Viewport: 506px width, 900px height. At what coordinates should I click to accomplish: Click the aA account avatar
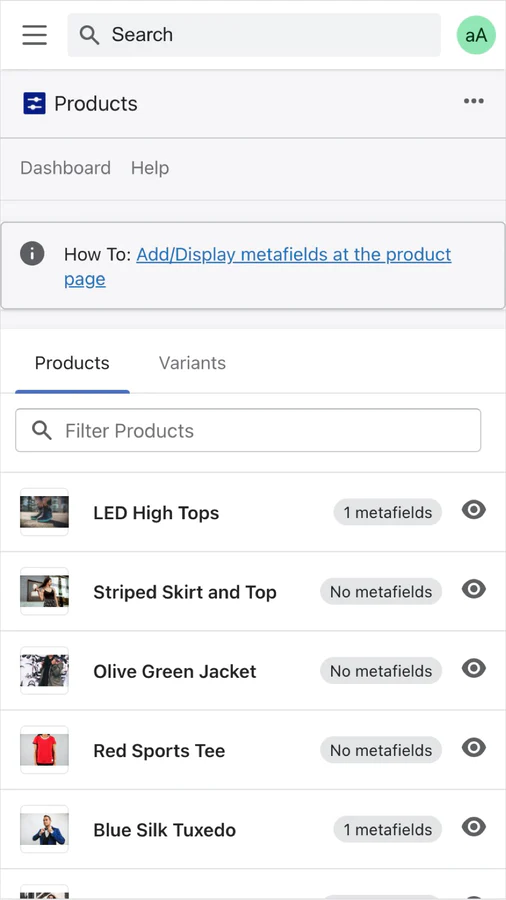pyautogui.click(x=476, y=35)
